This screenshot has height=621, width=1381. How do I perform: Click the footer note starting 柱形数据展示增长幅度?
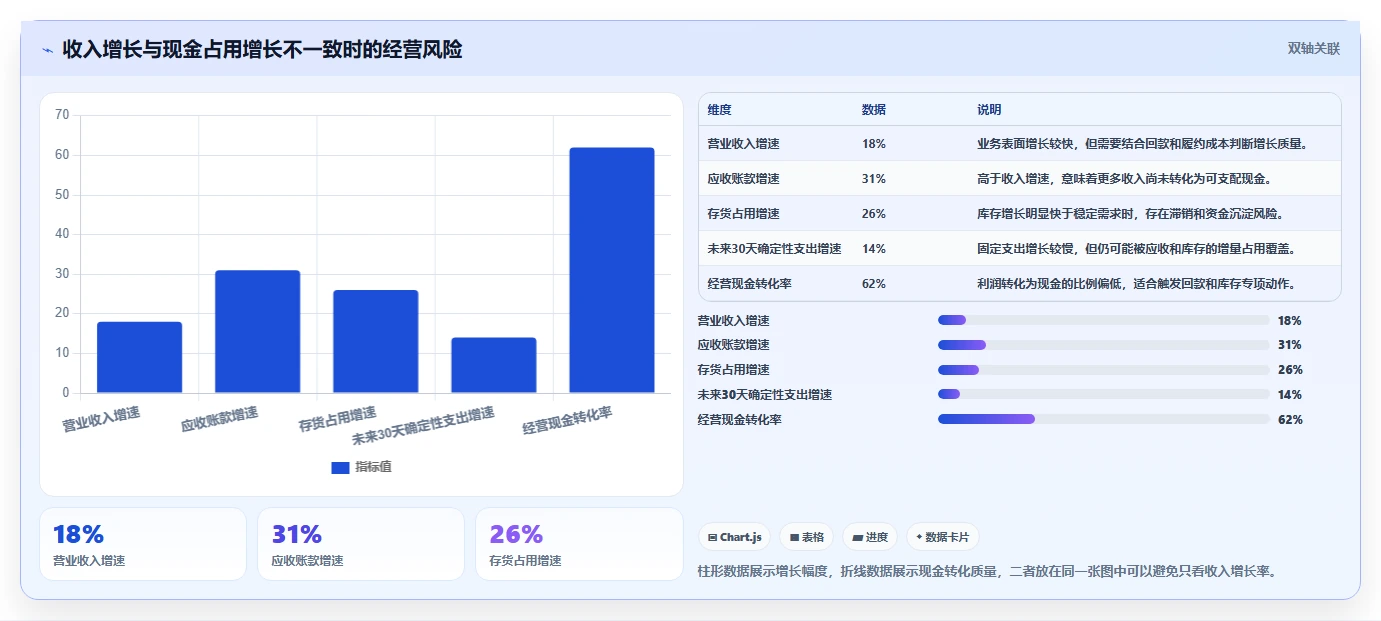[x=987, y=571]
